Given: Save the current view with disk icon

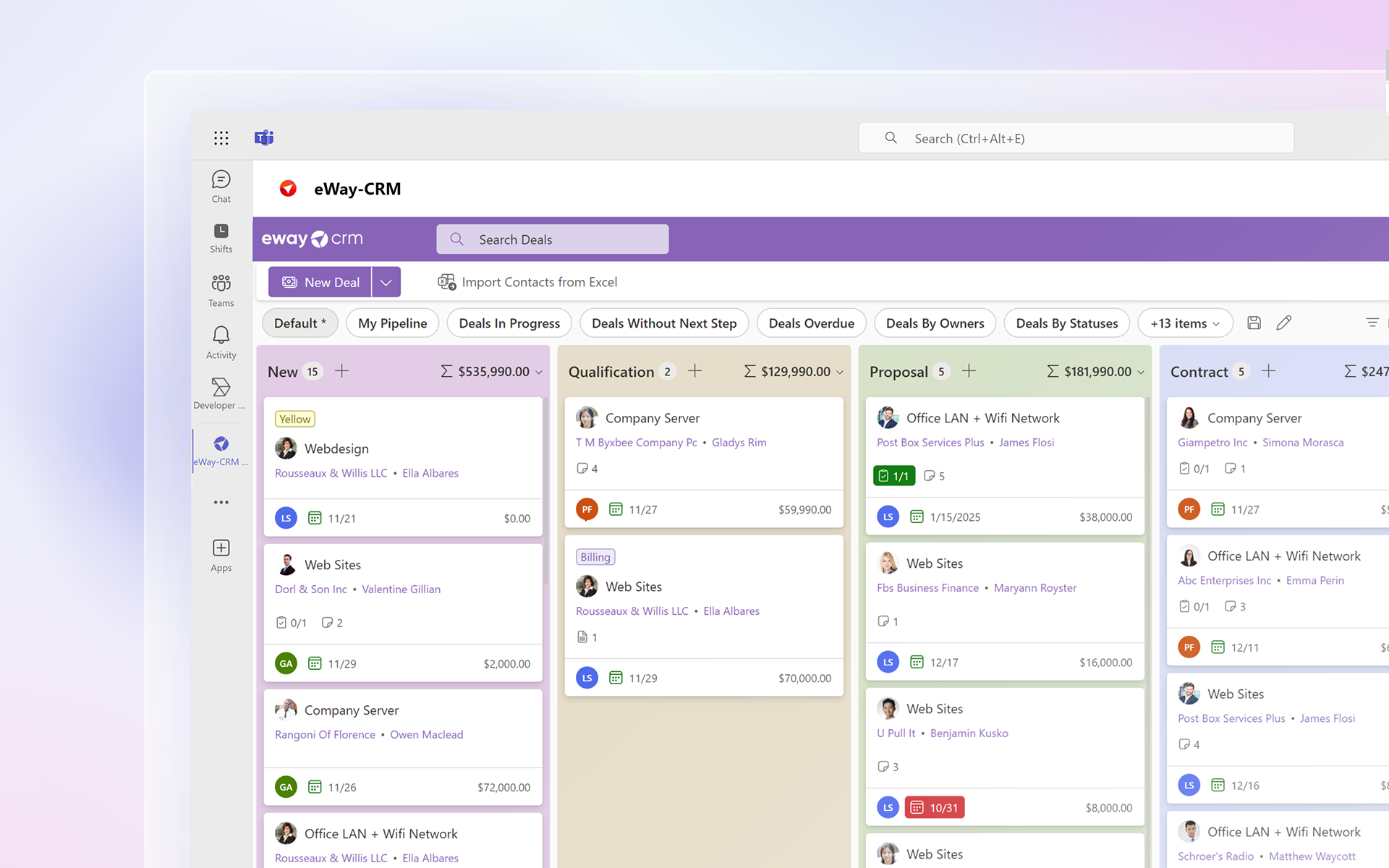Looking at the screenshot, I should (1254, 323).
